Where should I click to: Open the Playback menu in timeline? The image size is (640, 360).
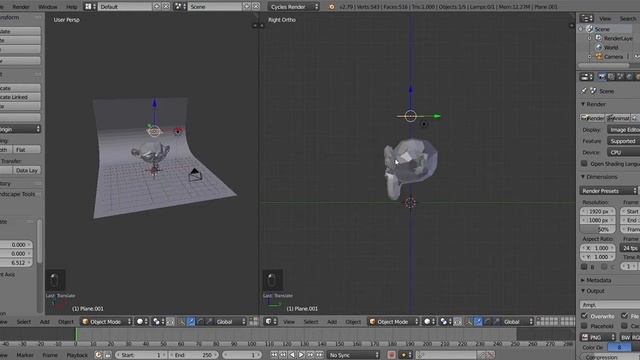[x=77, y=355]
